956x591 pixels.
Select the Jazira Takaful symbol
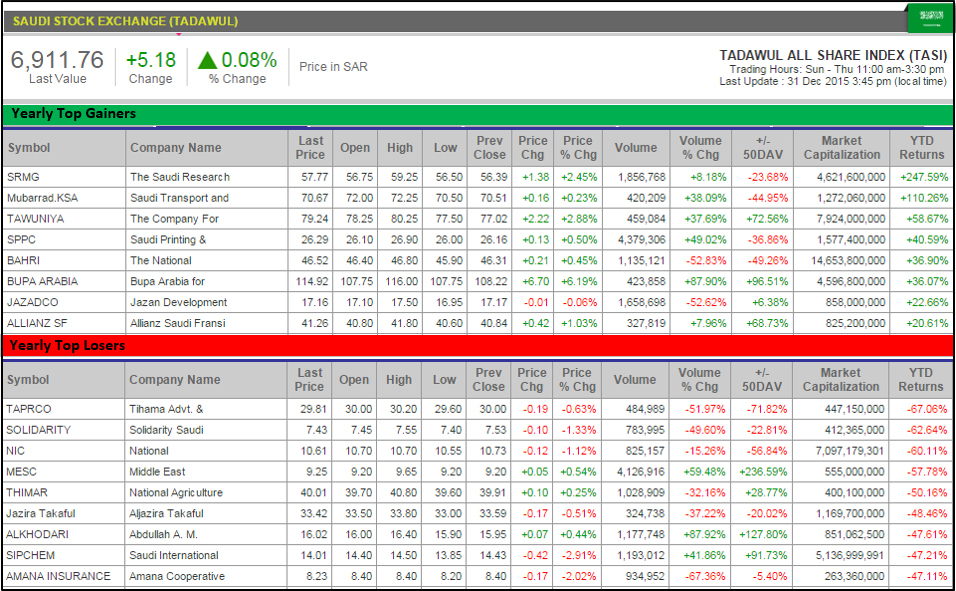tap(41, 514)
